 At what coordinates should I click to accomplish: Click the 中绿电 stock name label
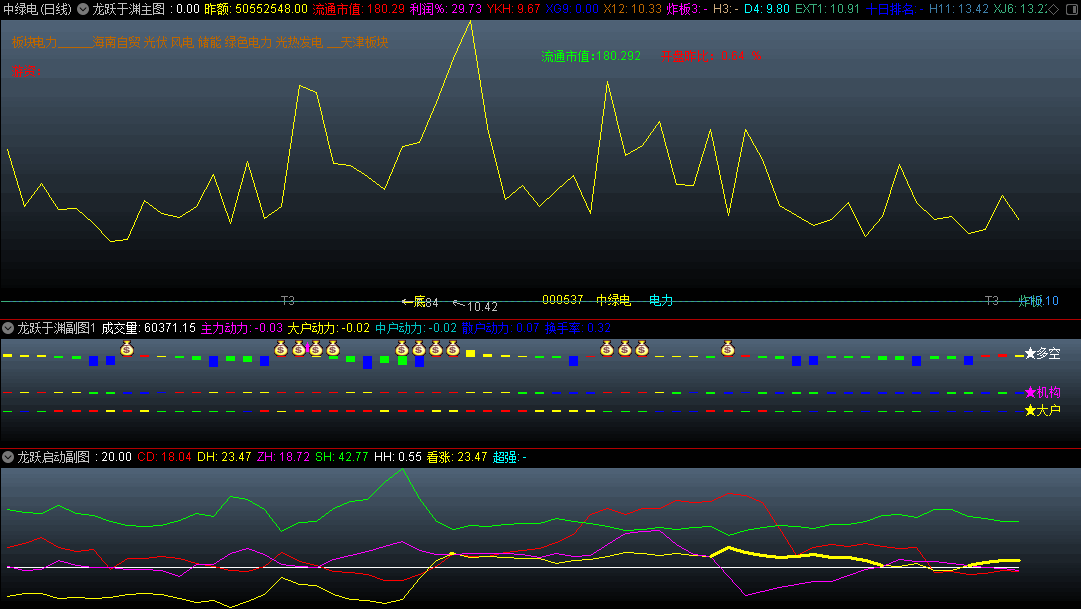613,300
